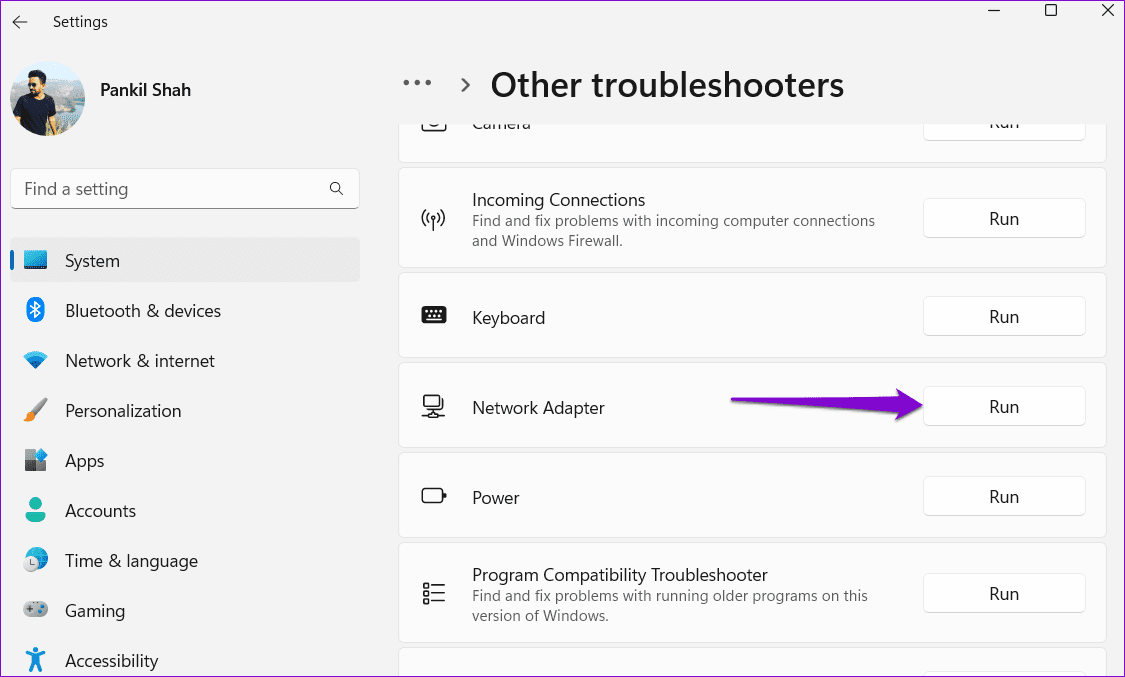Open Network & internet settings

click(x=139, y=361)
